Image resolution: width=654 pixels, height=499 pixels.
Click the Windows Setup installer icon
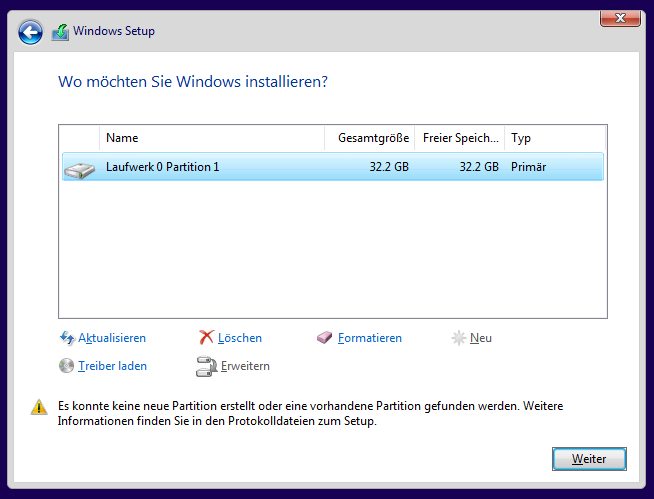60,32
